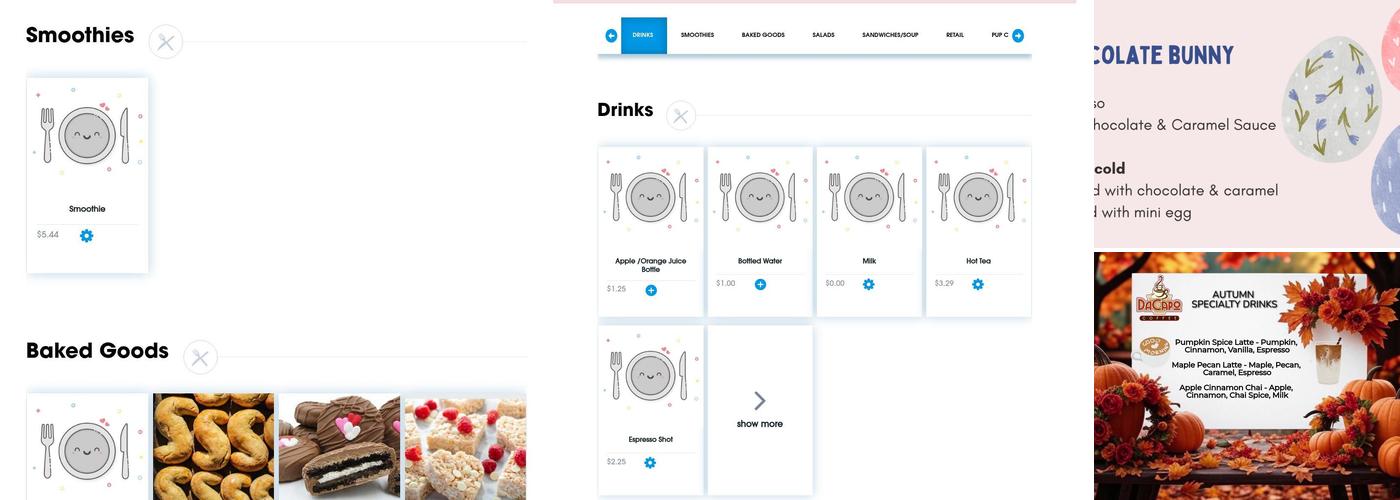Open the Sandwiches/Soup tab
Image resolution: width=1400 pixels, height=500 pixels.
point(890,35)
